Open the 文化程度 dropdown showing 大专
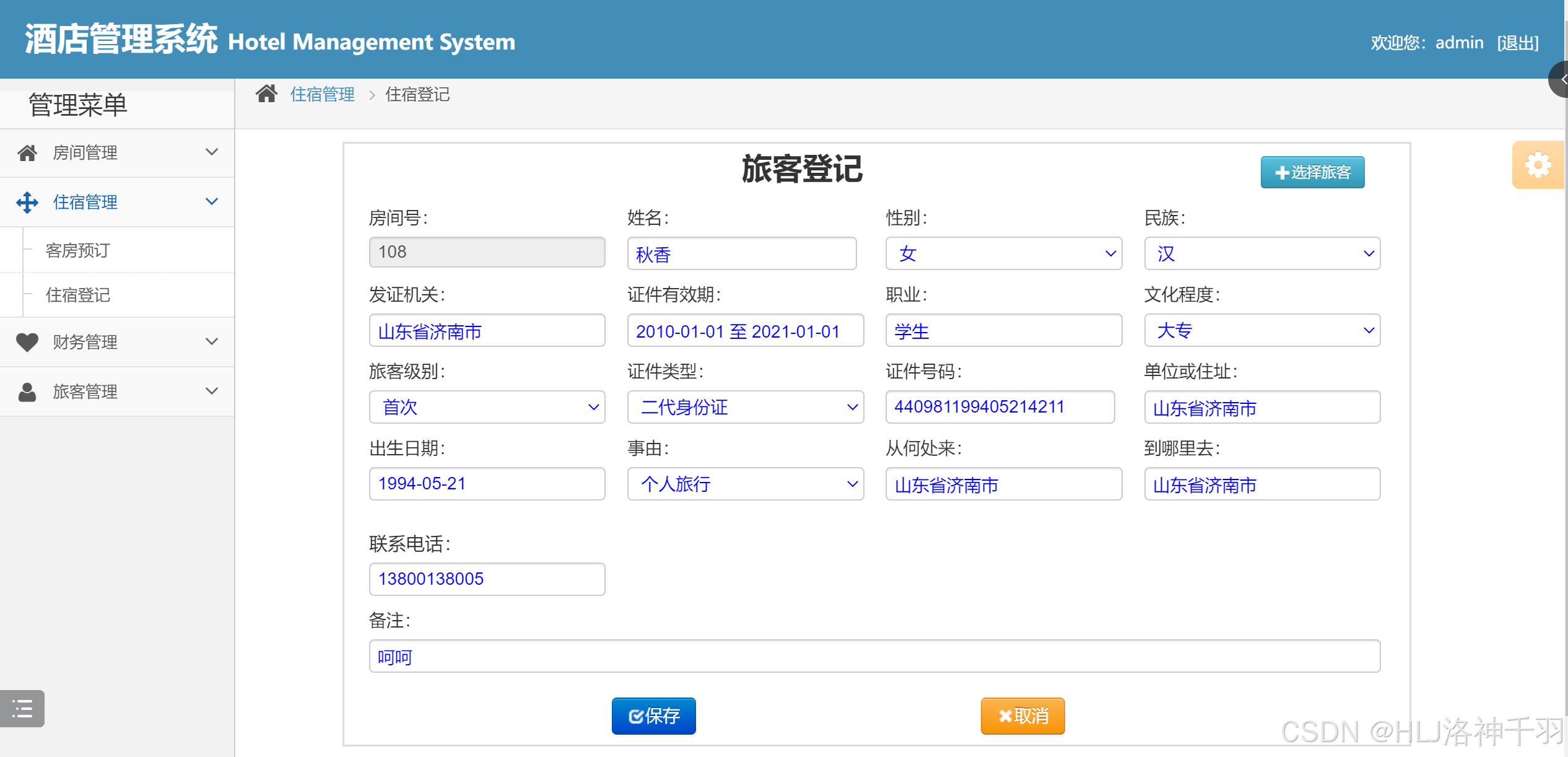 pos(1261,330)
